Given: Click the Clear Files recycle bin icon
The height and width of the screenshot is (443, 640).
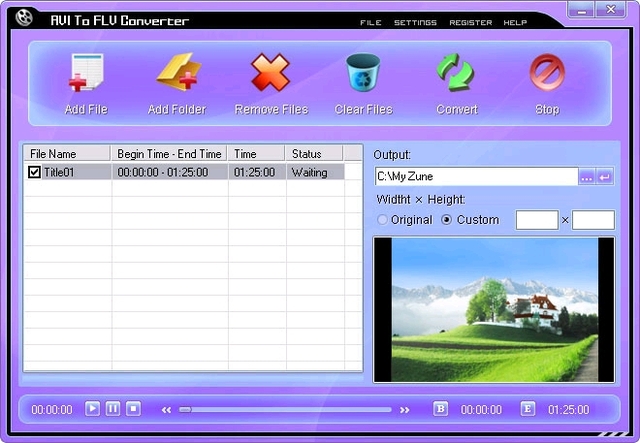Looking at the screenshot, I should point(363,73).
